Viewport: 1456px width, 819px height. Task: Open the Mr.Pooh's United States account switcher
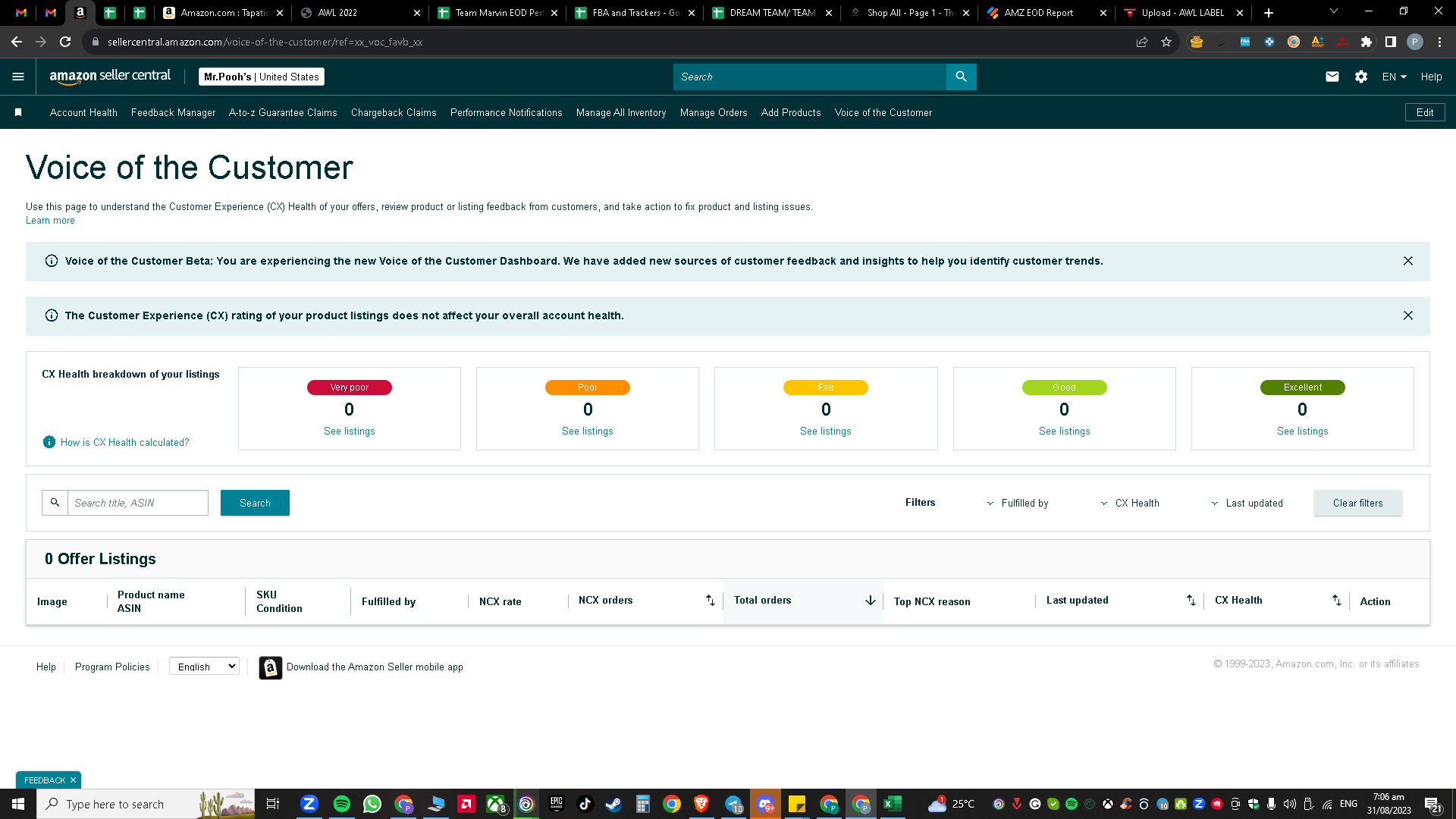click(x=262, y=77)
